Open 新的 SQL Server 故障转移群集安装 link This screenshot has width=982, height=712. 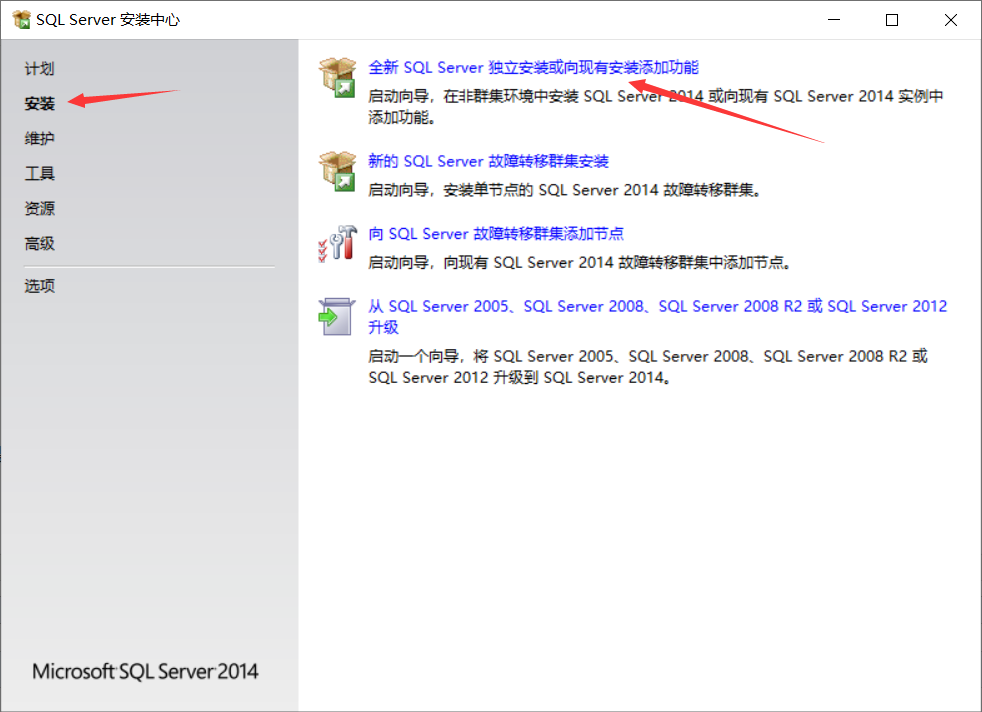coord(488,162)
